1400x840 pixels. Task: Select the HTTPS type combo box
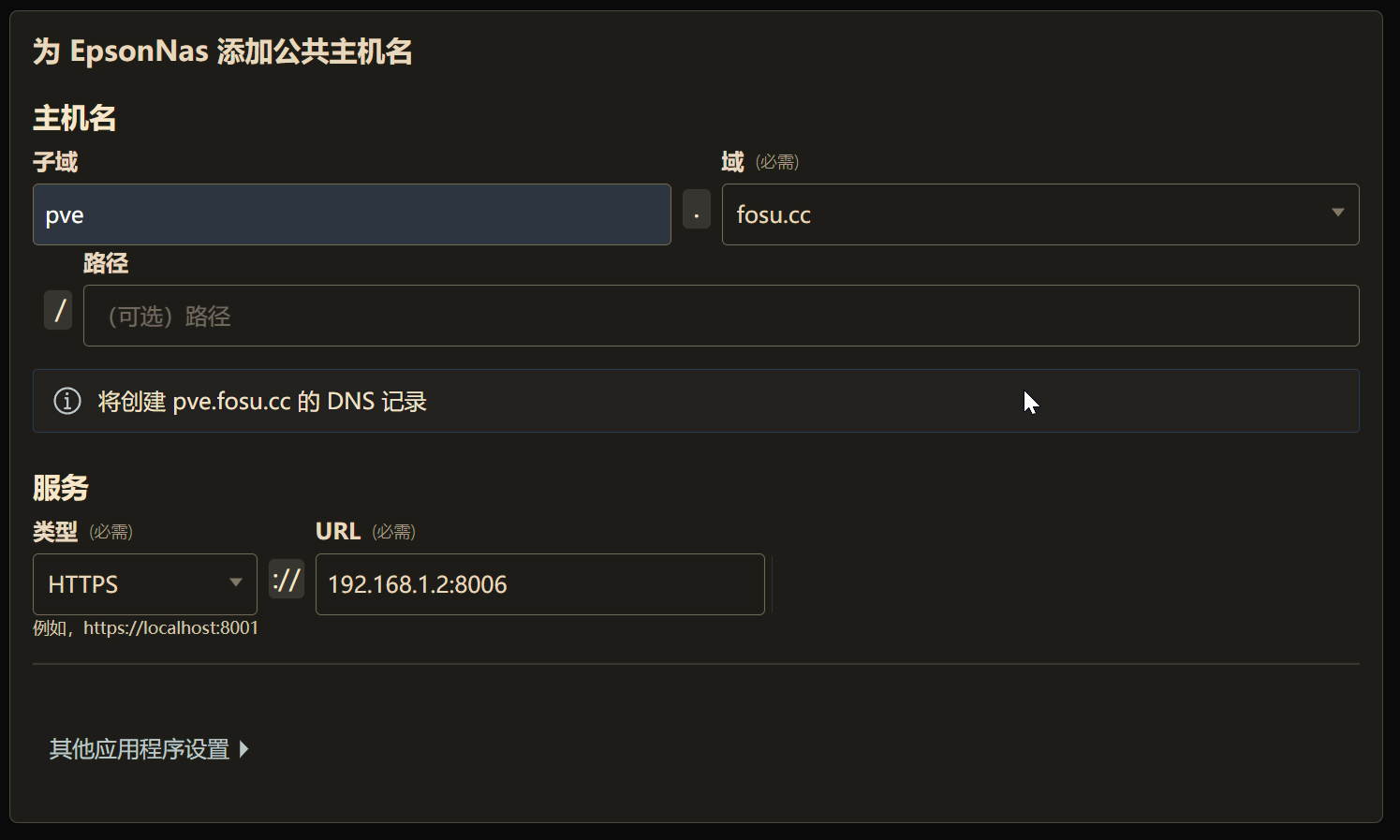coord(145,584)
